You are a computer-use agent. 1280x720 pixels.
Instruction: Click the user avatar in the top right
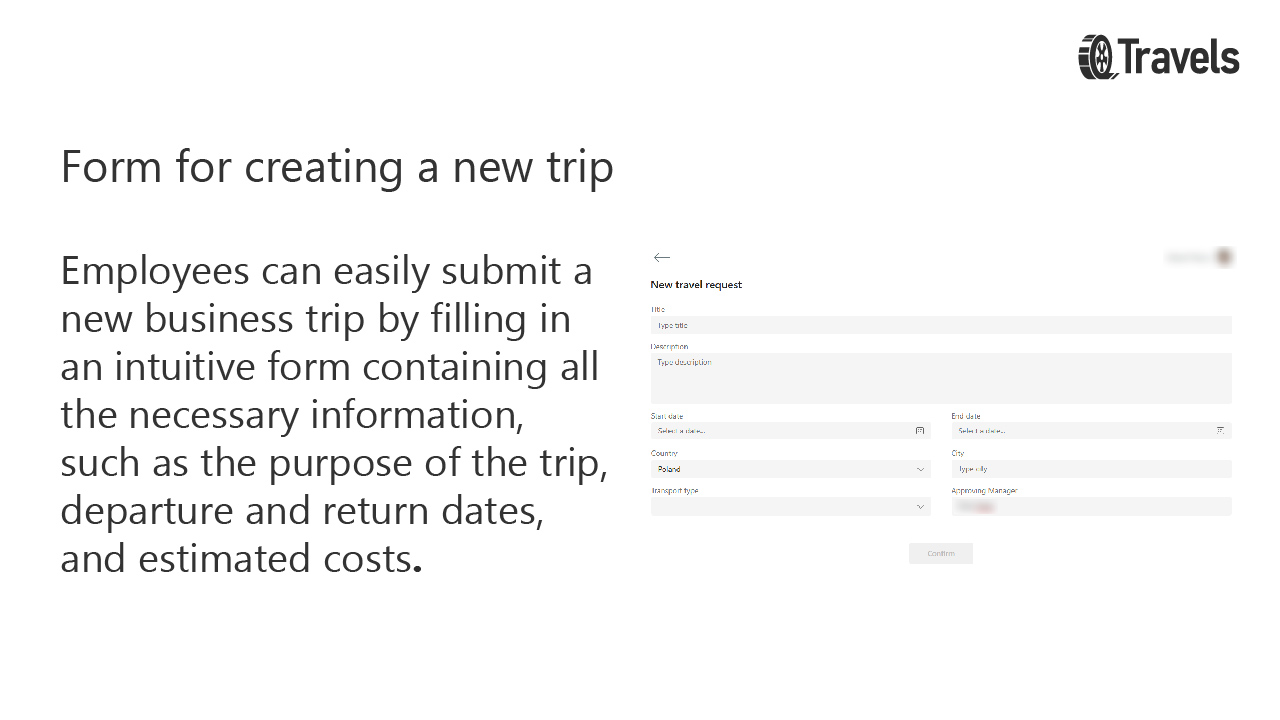coord(1224,256)
